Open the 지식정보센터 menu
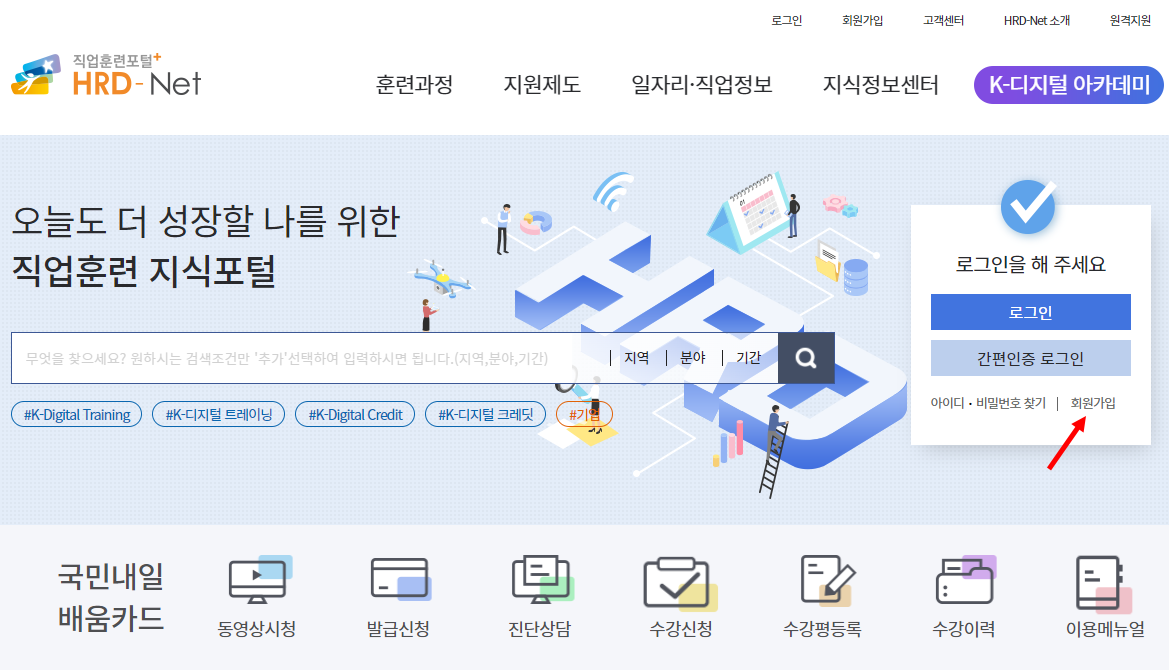The height and width of the screenshot is (672, 1169). pos(880,84)
